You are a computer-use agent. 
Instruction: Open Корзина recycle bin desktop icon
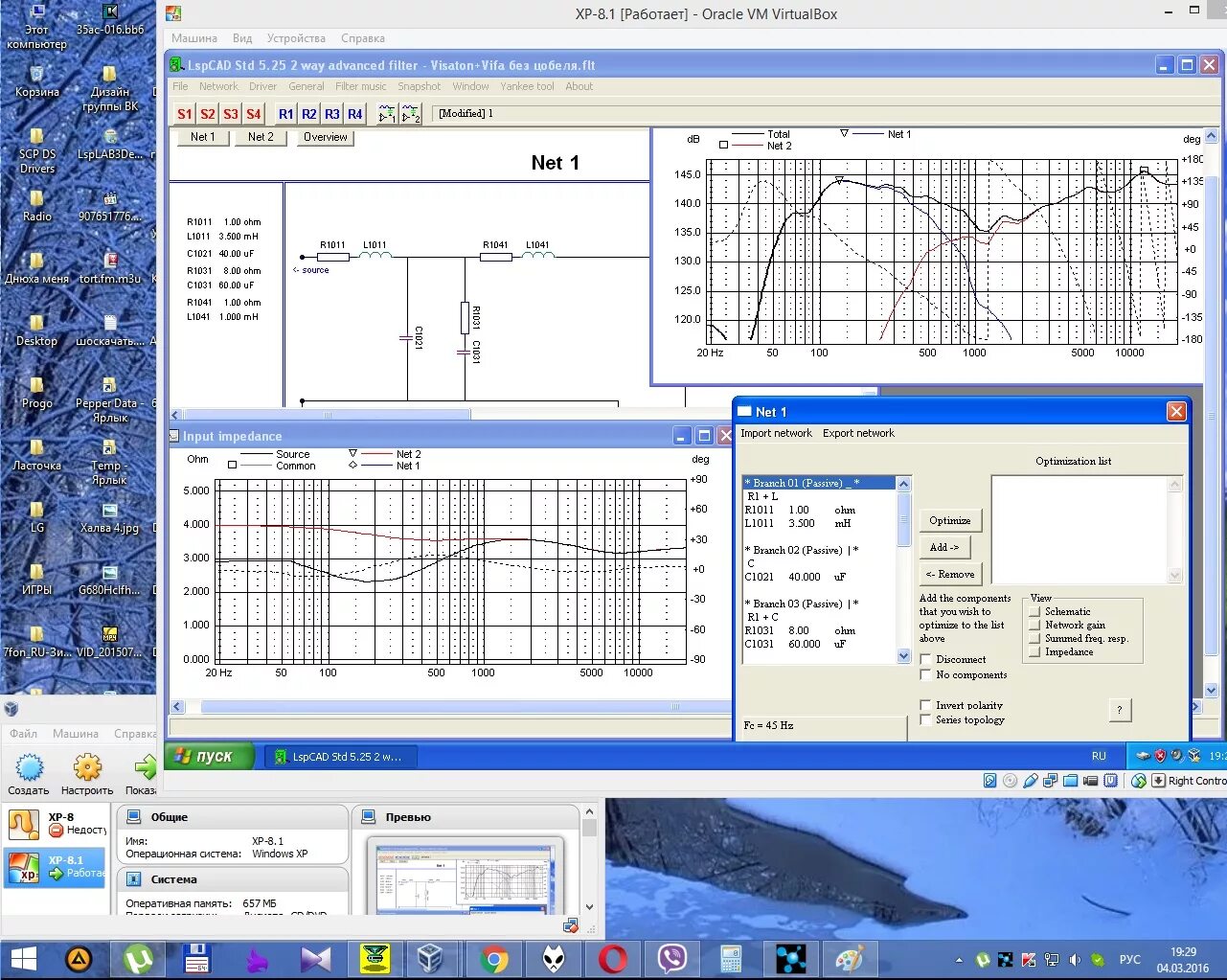click(36, 82)
